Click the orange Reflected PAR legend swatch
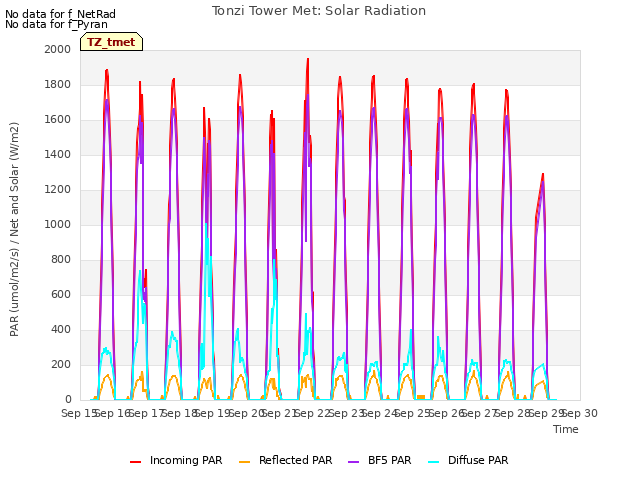 [x=244, y=462]
